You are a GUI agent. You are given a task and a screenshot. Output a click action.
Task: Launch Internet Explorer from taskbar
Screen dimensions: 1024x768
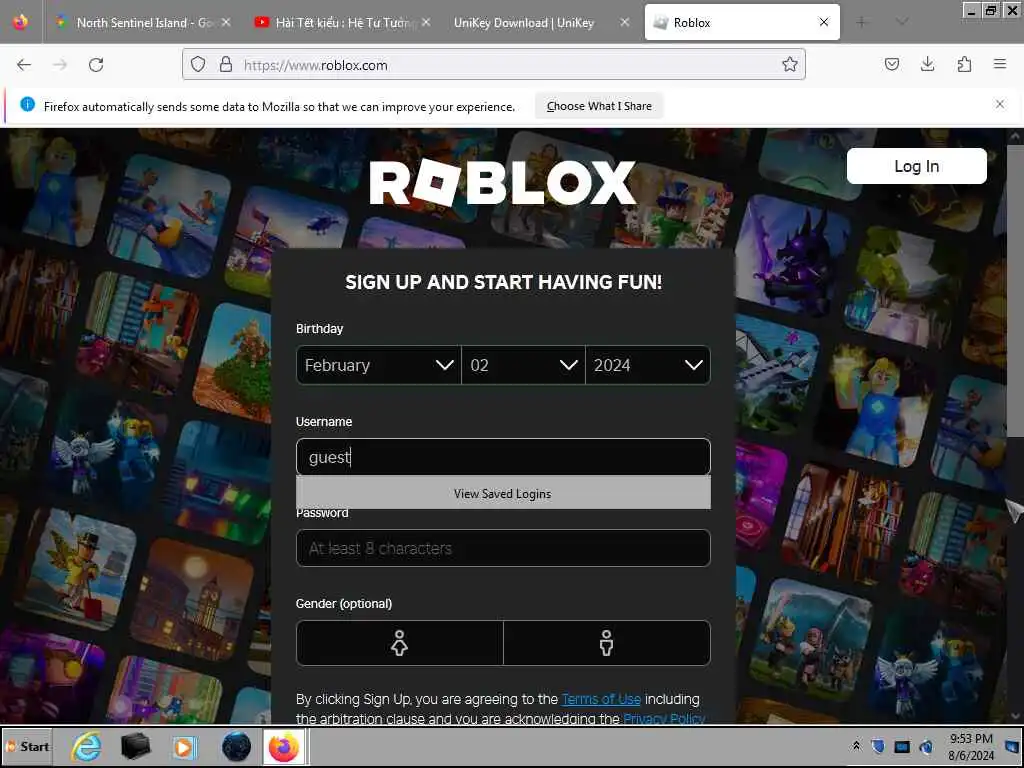point(86,746)
